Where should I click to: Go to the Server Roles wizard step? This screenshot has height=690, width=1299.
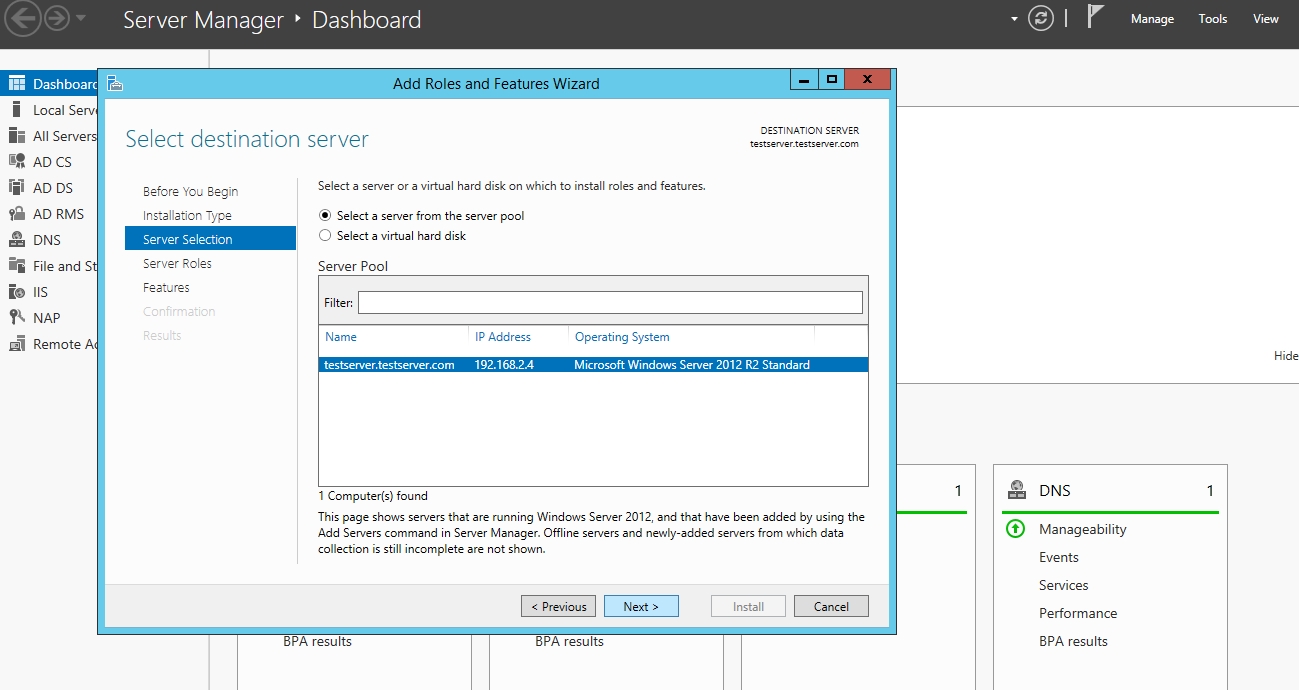[x=177, y=264]
